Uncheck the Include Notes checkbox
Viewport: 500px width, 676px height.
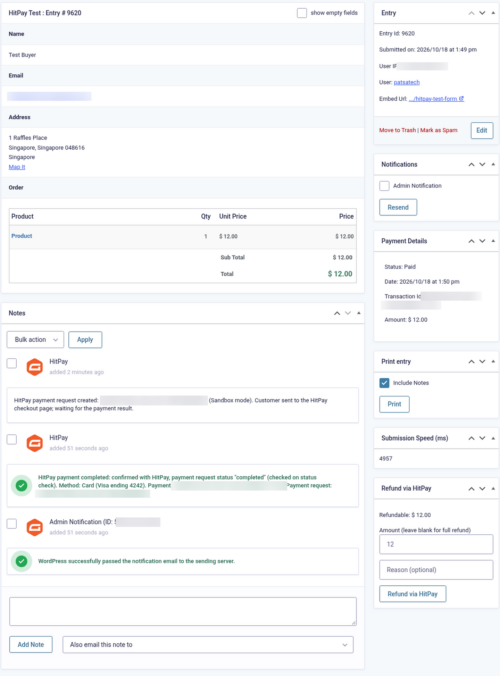tap(384, 383)
